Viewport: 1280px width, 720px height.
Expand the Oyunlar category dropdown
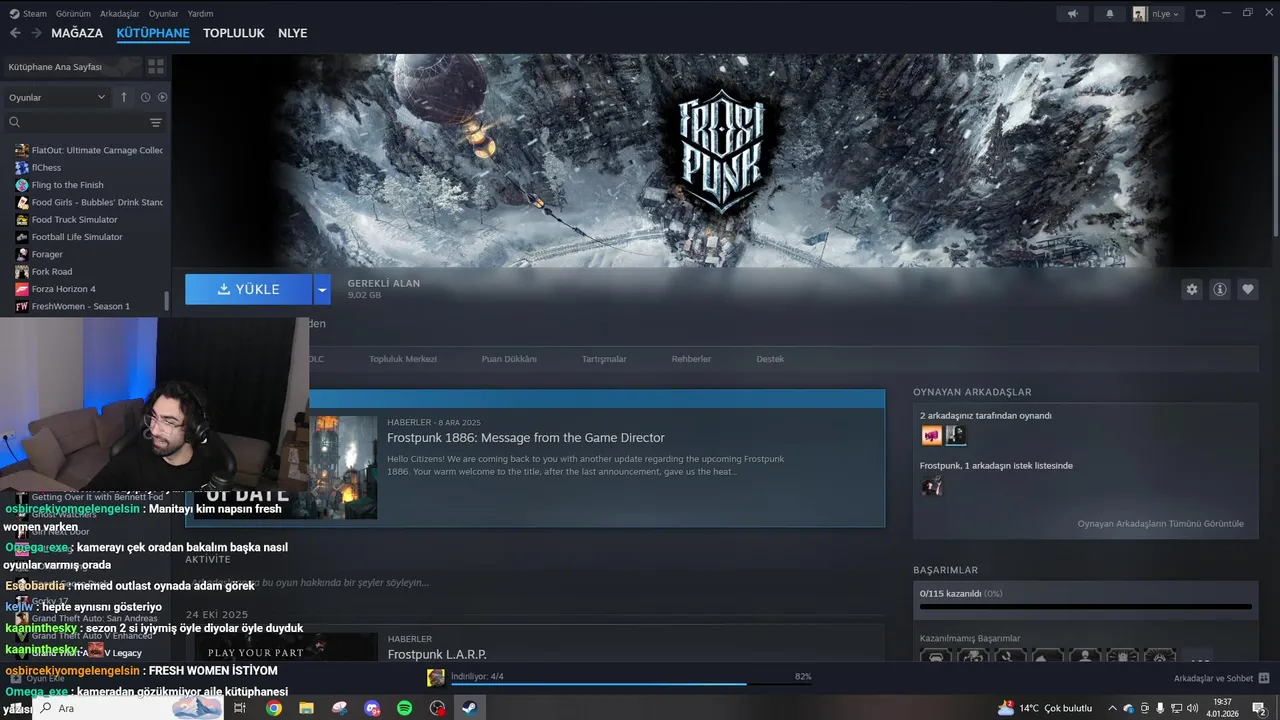pyautogui.click(x=57, y=97)
